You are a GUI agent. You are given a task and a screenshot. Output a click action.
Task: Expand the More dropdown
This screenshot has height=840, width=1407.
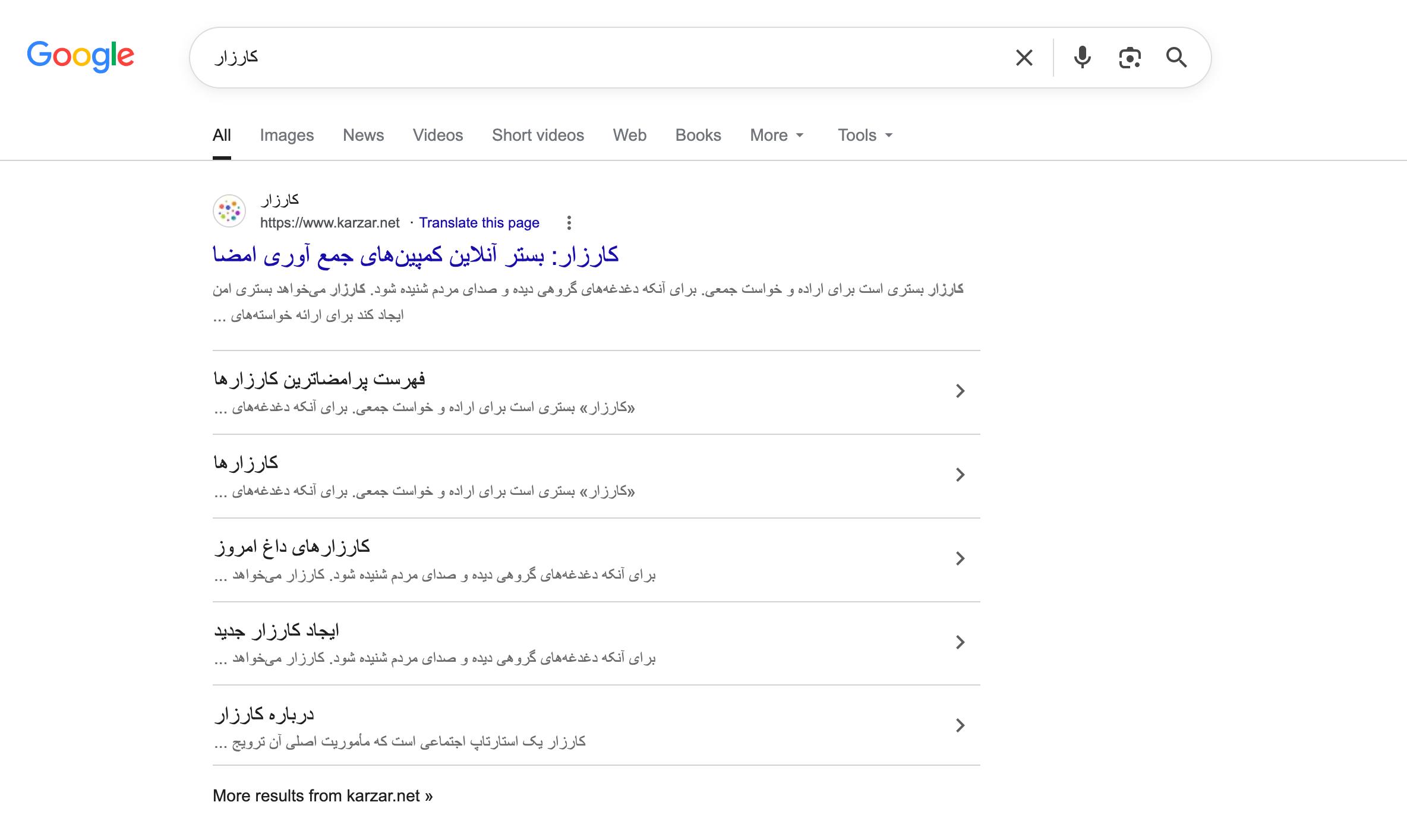(x=777, y=135)
